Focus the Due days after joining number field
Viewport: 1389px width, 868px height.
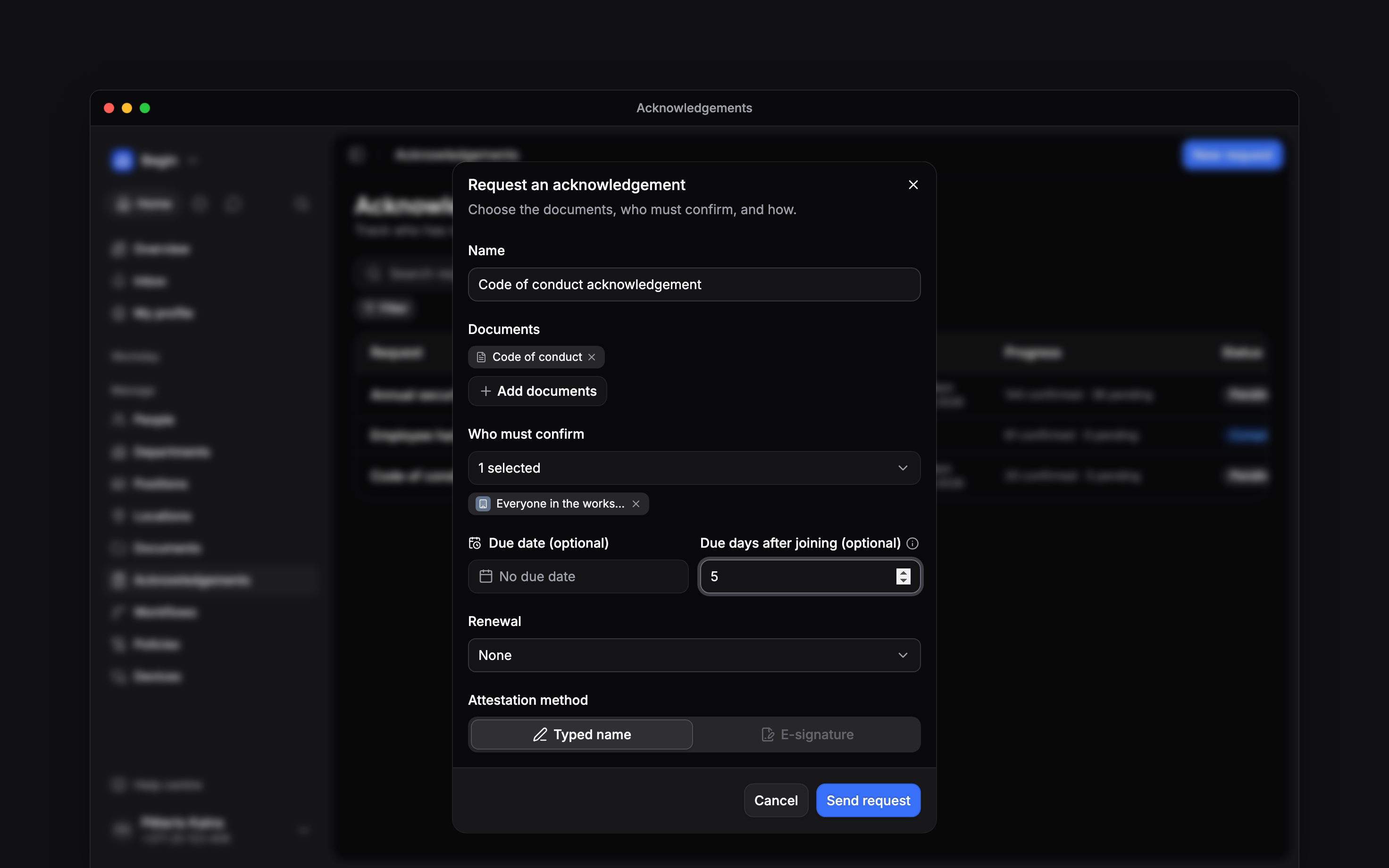810,576
